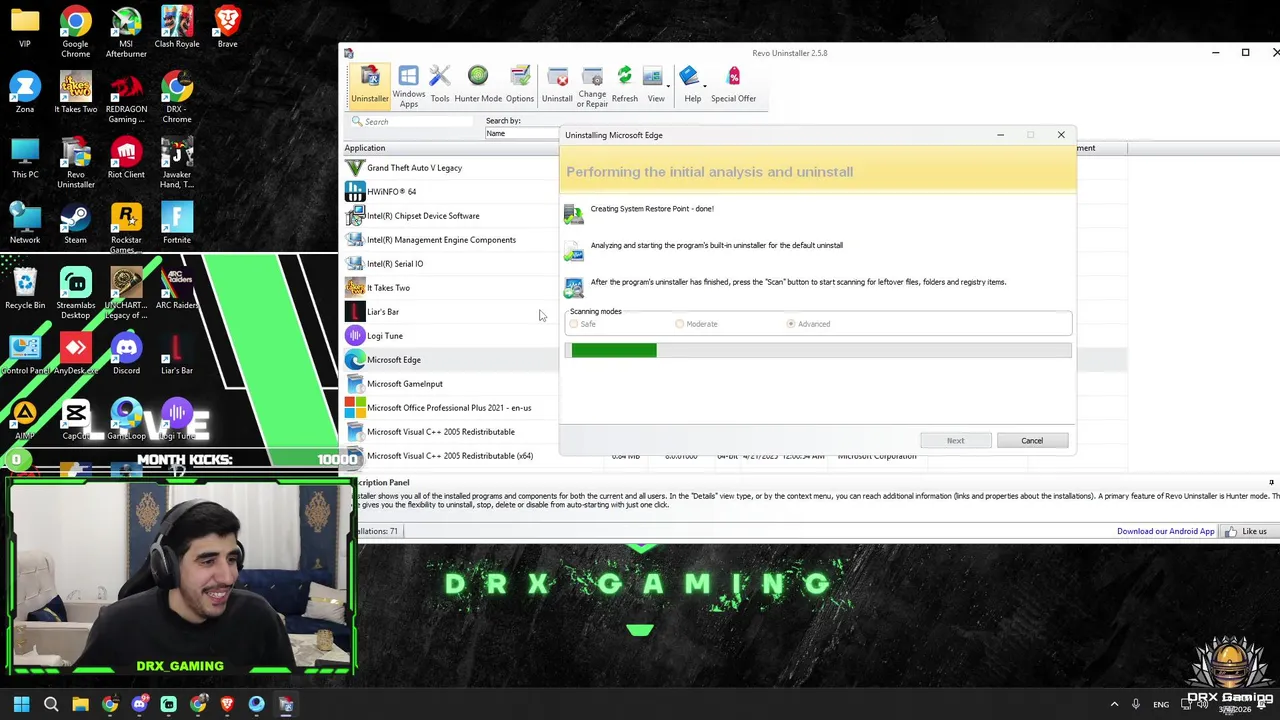This screenshot has height=720, width=1280.
Task: Open Clash Royale desktop shortcut
Action: tap(177, 27)
